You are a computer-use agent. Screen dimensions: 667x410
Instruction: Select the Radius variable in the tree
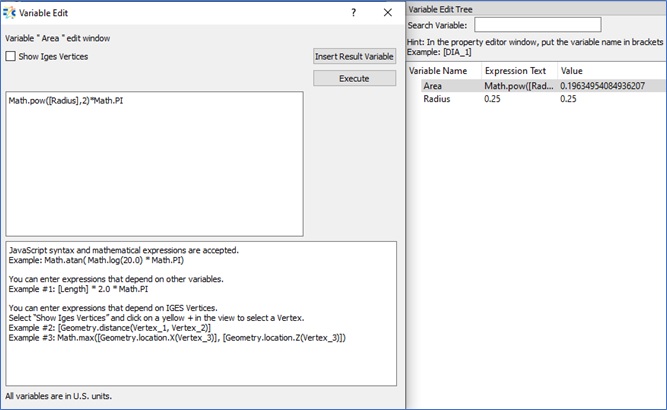(437, 99)
